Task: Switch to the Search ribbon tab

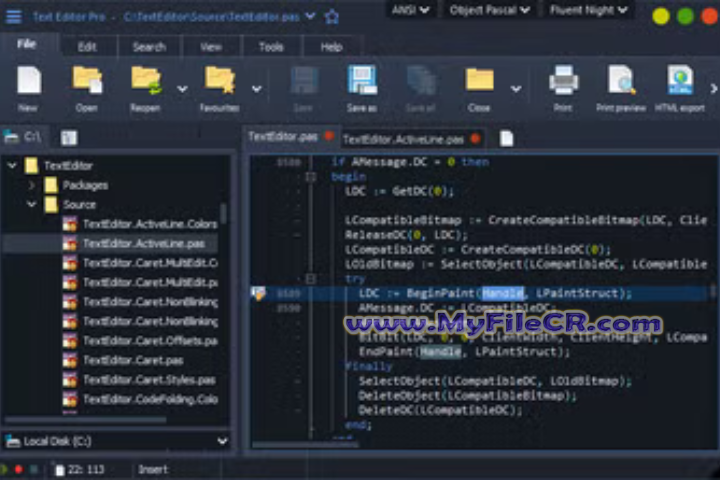Action: click(149, 47)
